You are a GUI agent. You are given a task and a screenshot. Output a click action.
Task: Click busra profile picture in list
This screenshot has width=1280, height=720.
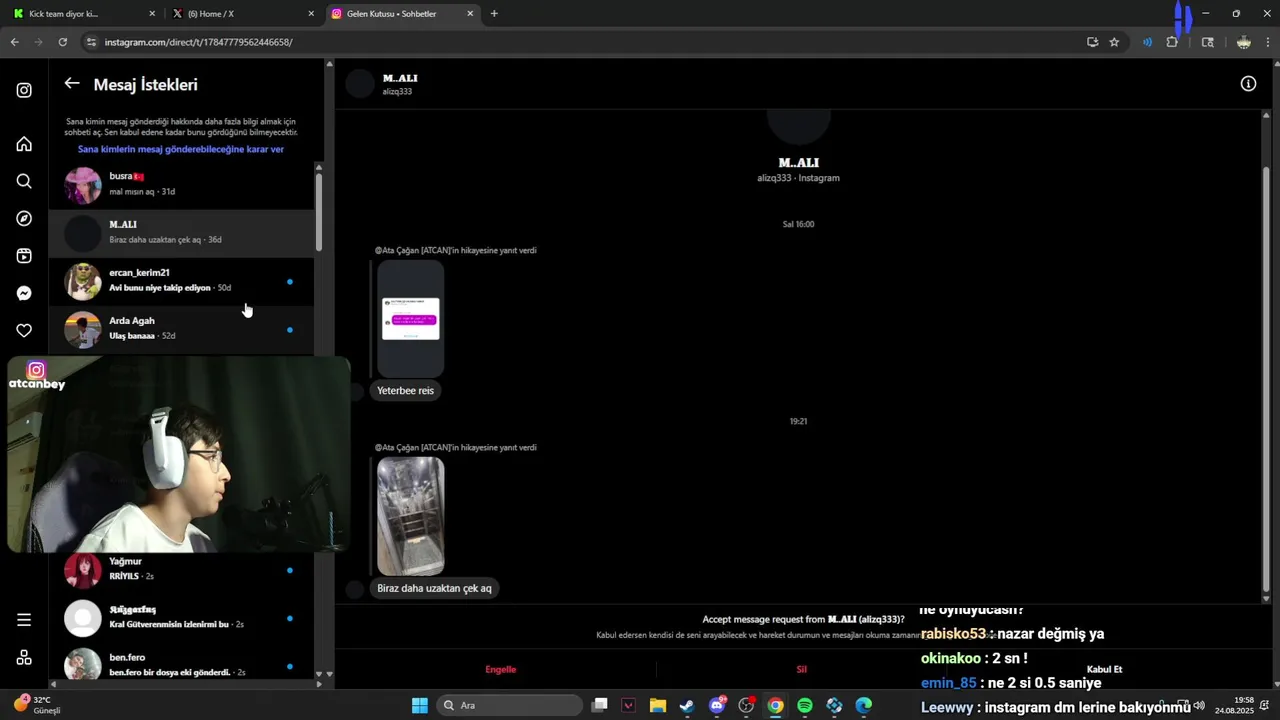click(x=83, y=185)
